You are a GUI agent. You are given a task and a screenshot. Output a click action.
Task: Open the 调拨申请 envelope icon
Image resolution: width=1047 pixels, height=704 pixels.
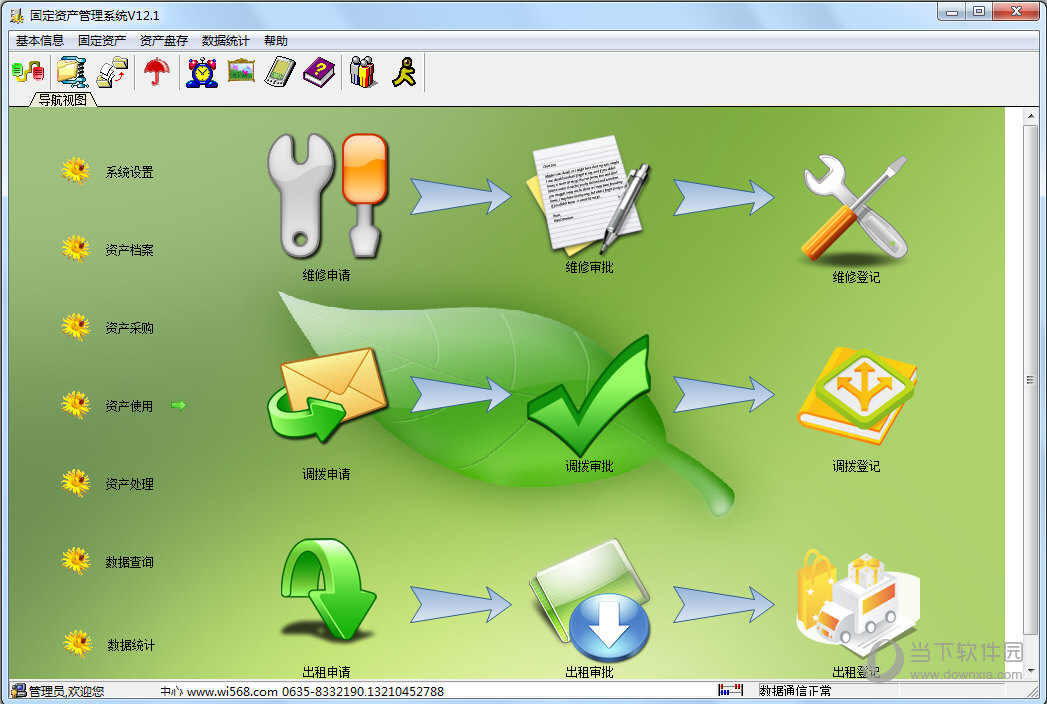click(327, 394)
